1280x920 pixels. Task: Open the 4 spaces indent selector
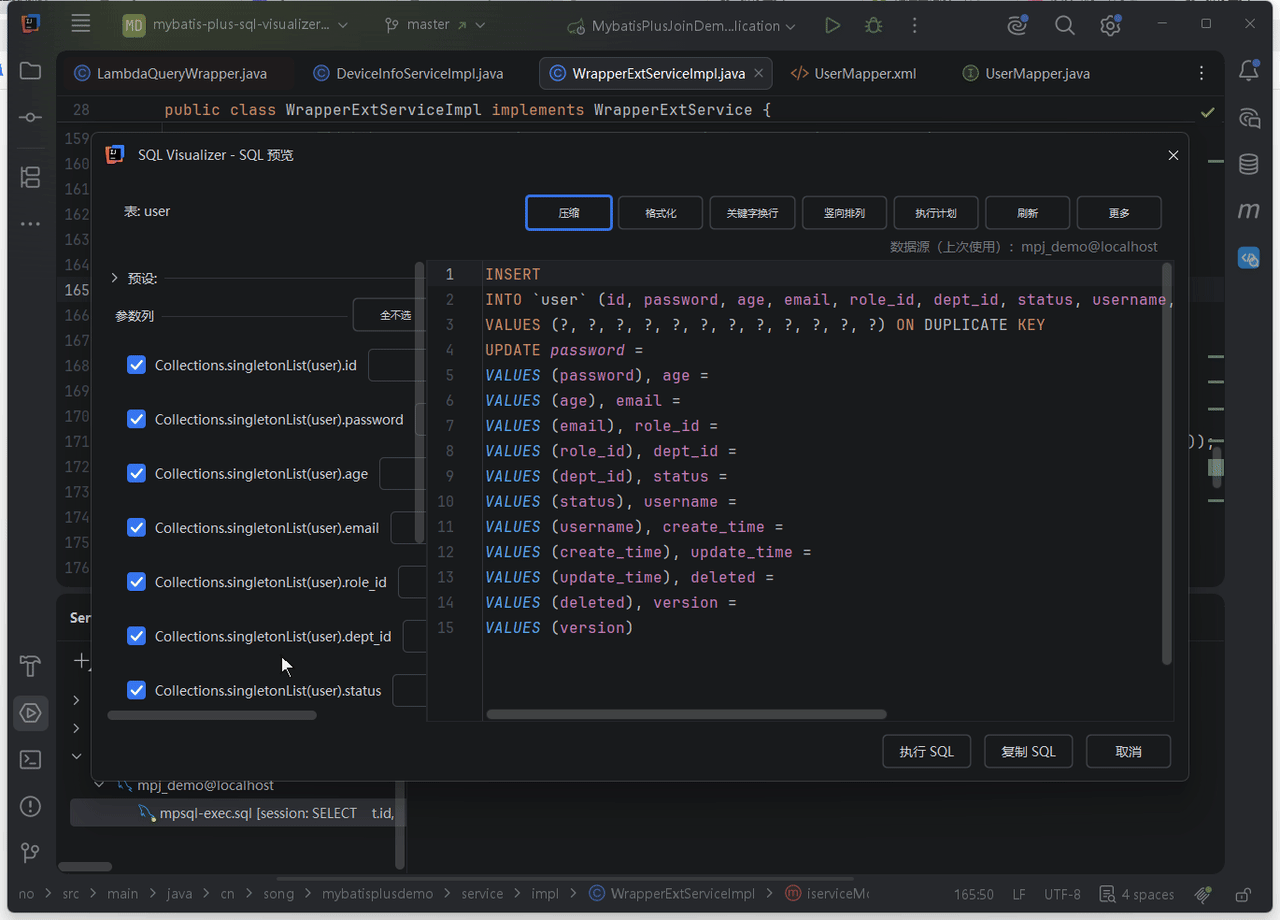[1136, 894]
